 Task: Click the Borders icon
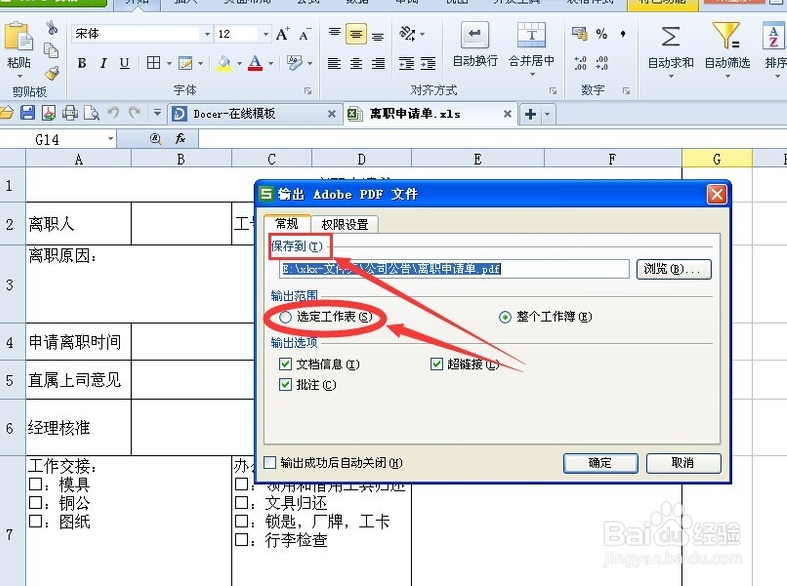154,63
